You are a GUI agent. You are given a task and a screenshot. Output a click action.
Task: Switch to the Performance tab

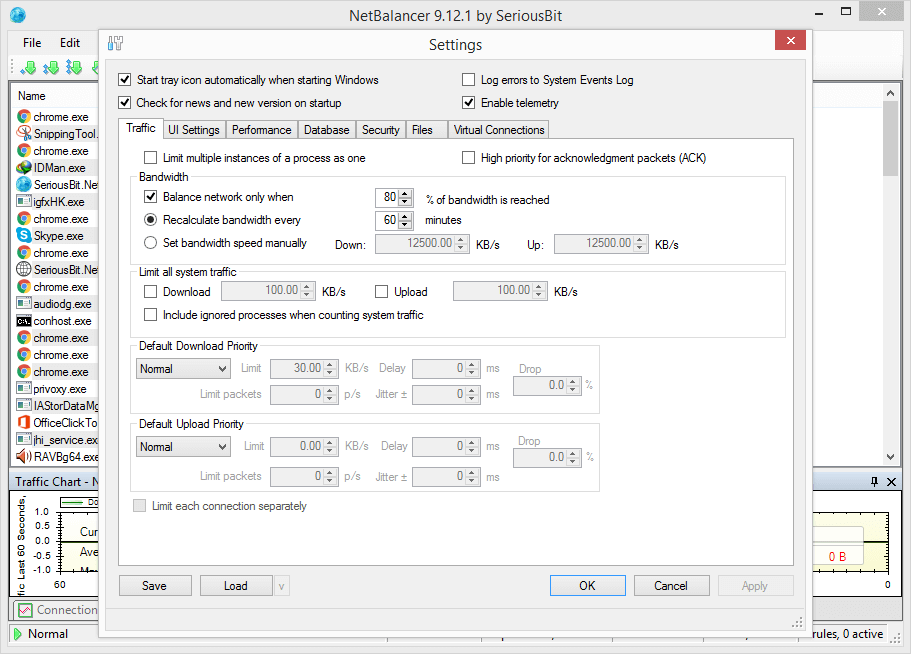[261, 130]
